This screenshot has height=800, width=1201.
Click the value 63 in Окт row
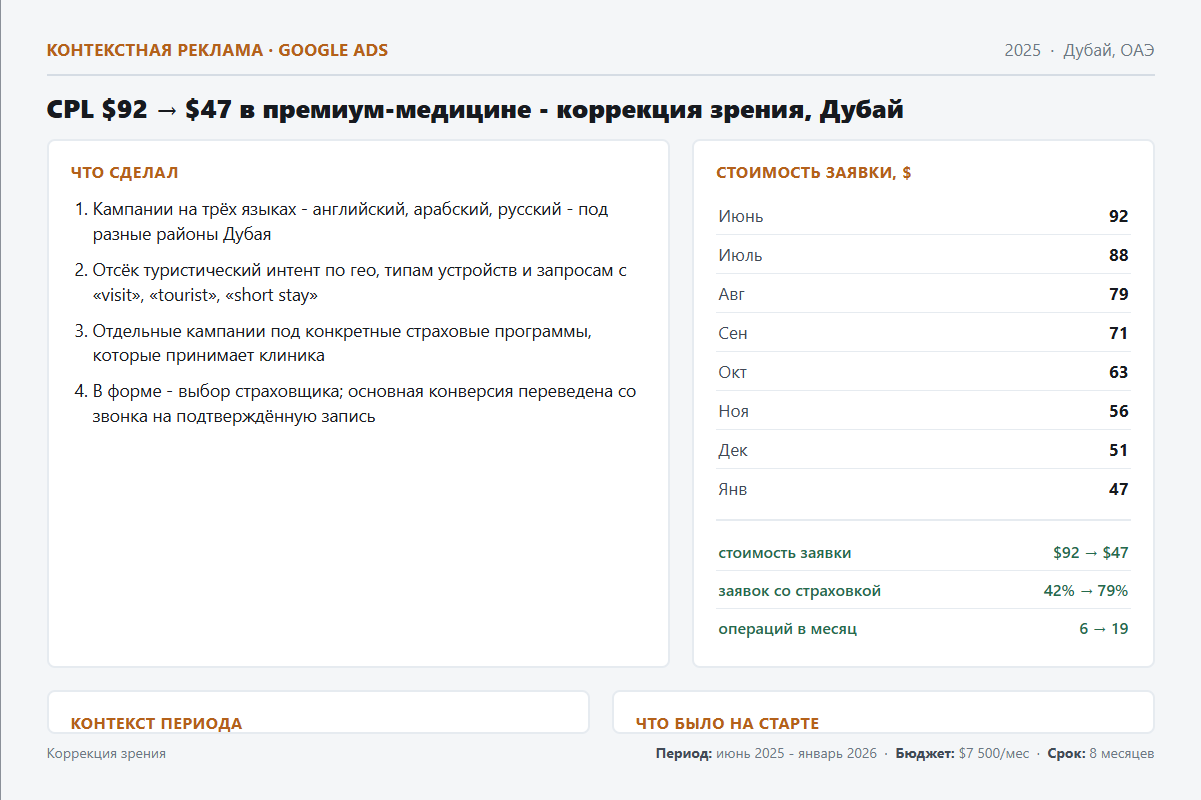pos(1118,372)
